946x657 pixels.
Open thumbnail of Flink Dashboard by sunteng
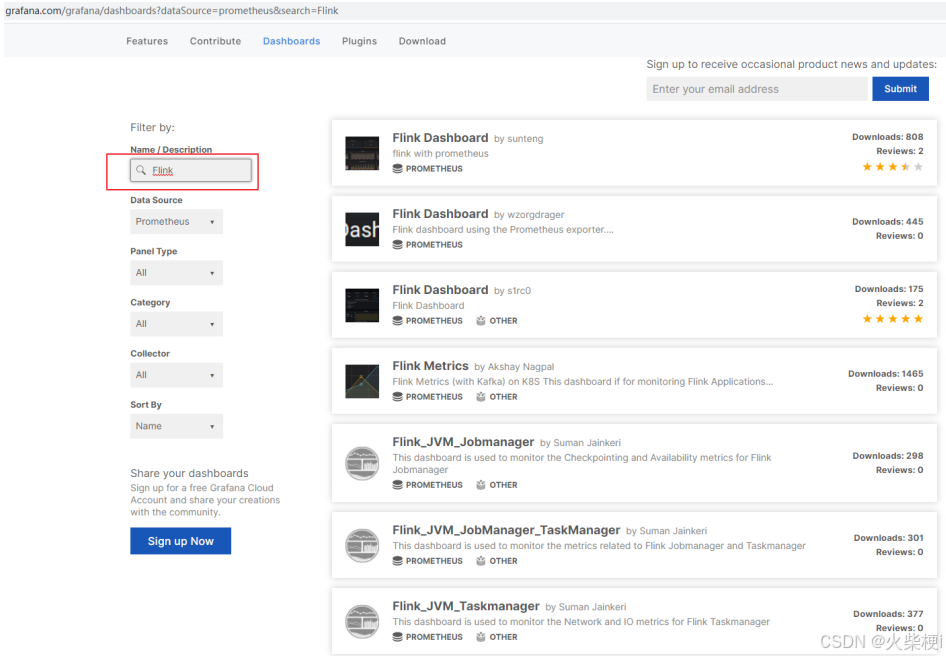point(362,153)
